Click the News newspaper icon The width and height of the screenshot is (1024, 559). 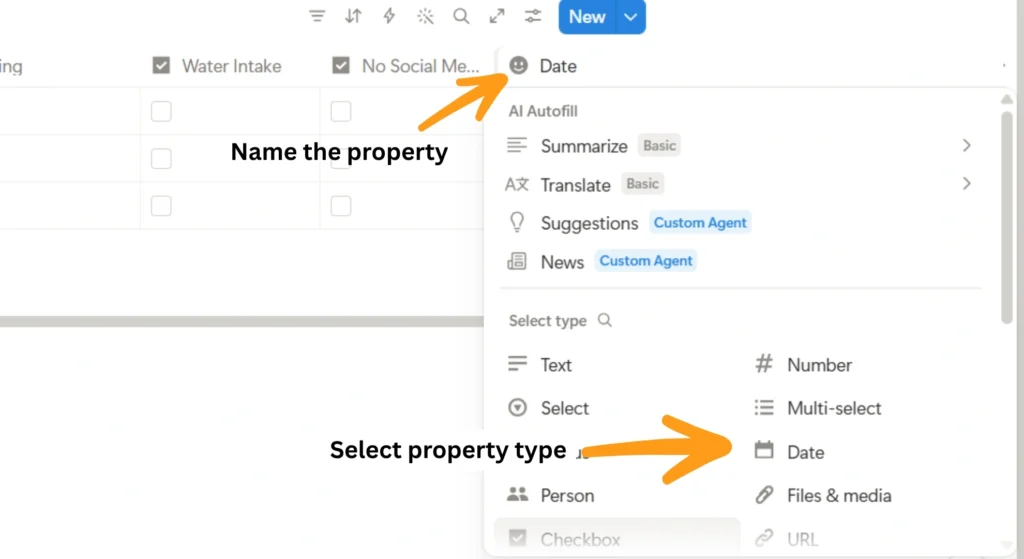517,261
